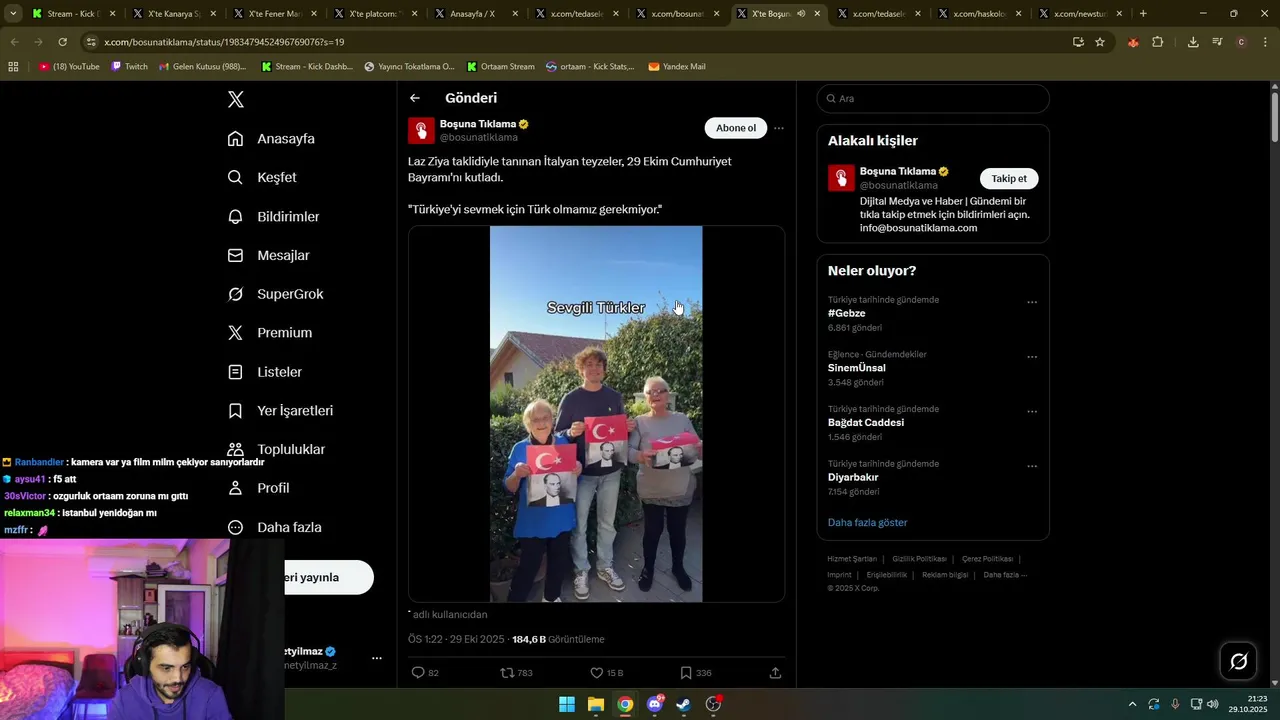Screen dimensions: 1280x720
Task: Open options for Diyarbakır trend
Action: (x=1032, y=466)
